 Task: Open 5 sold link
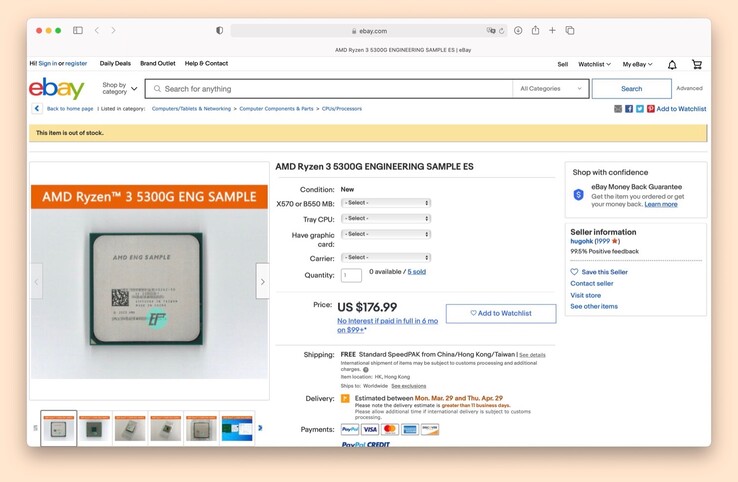pos(417,272)
